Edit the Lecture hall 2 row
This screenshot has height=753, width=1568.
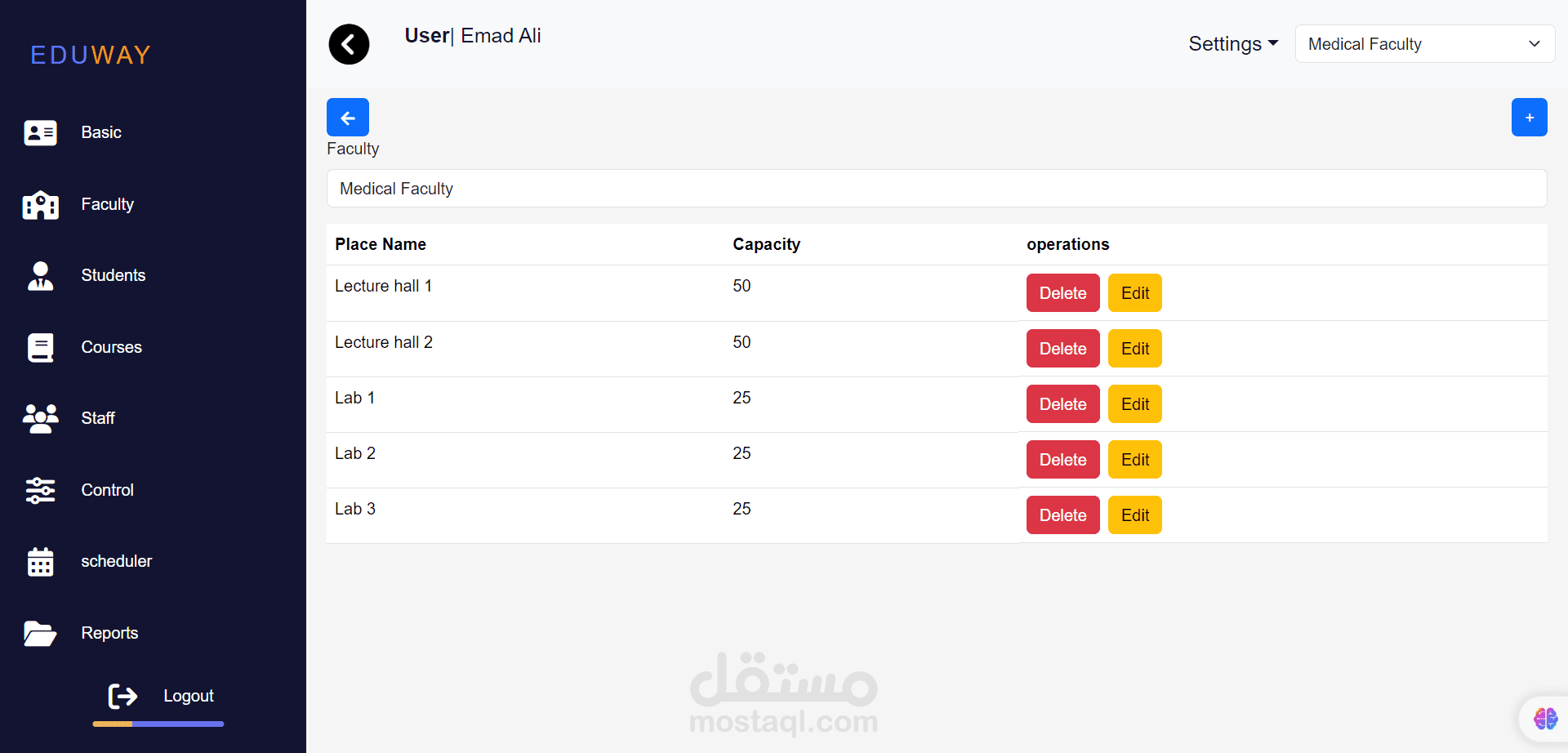1135,349
